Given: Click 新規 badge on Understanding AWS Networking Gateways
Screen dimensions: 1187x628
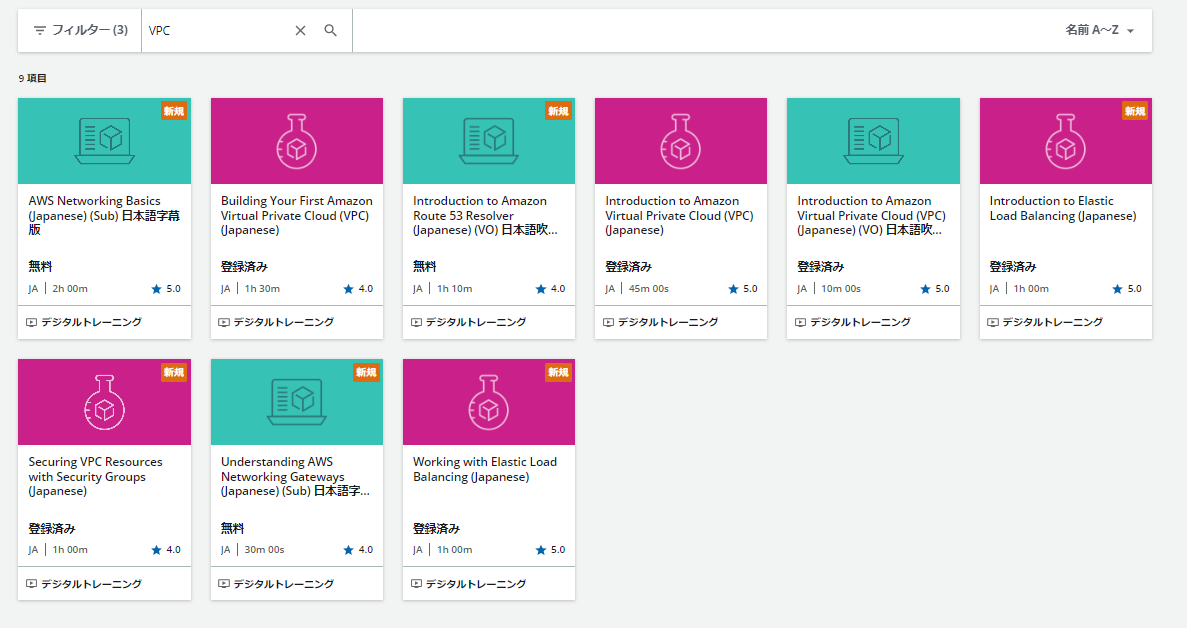Looking at the screenshot, I should [x=366, y=372].
